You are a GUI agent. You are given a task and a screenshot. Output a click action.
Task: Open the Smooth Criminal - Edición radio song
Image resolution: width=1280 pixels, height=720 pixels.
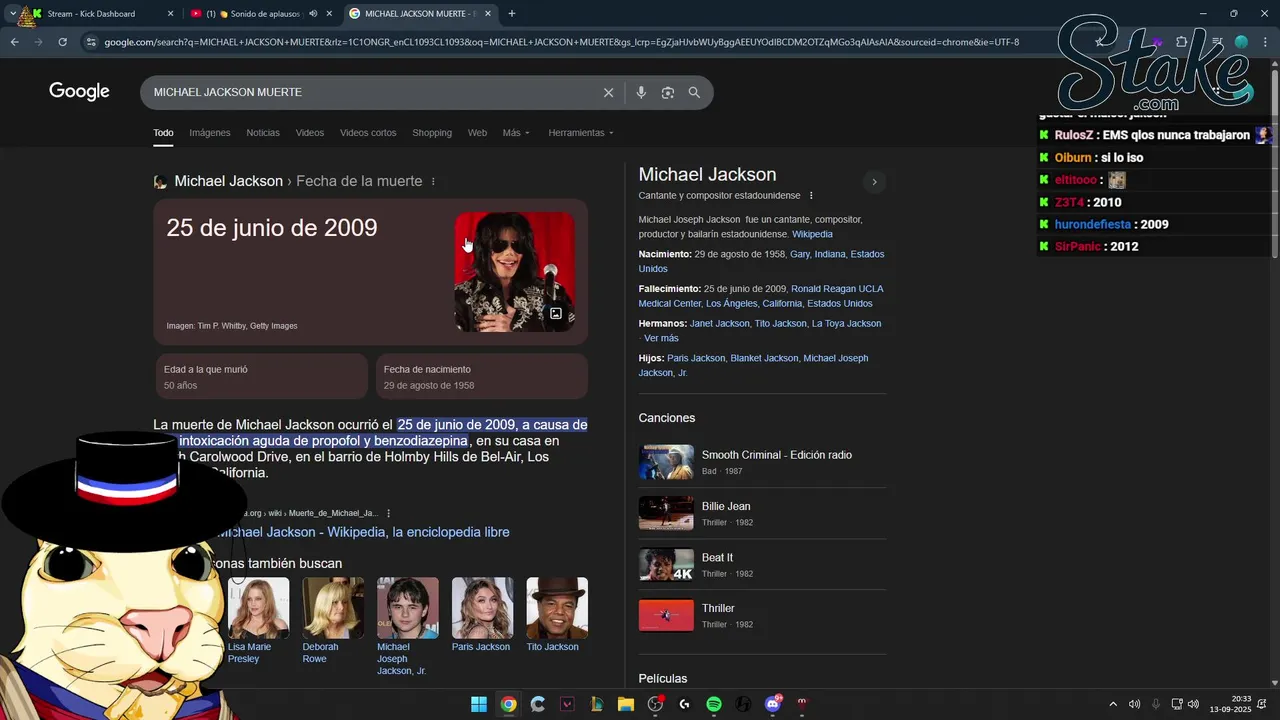762,462
